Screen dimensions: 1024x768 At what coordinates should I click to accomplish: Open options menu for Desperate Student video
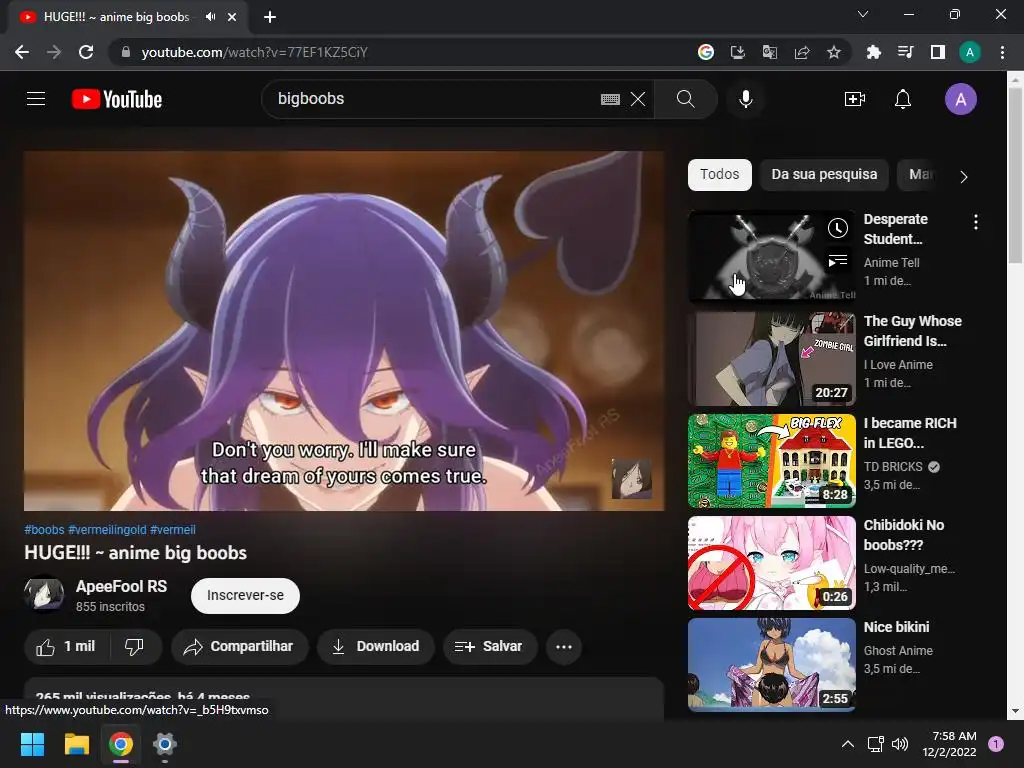tap(976, 222)
